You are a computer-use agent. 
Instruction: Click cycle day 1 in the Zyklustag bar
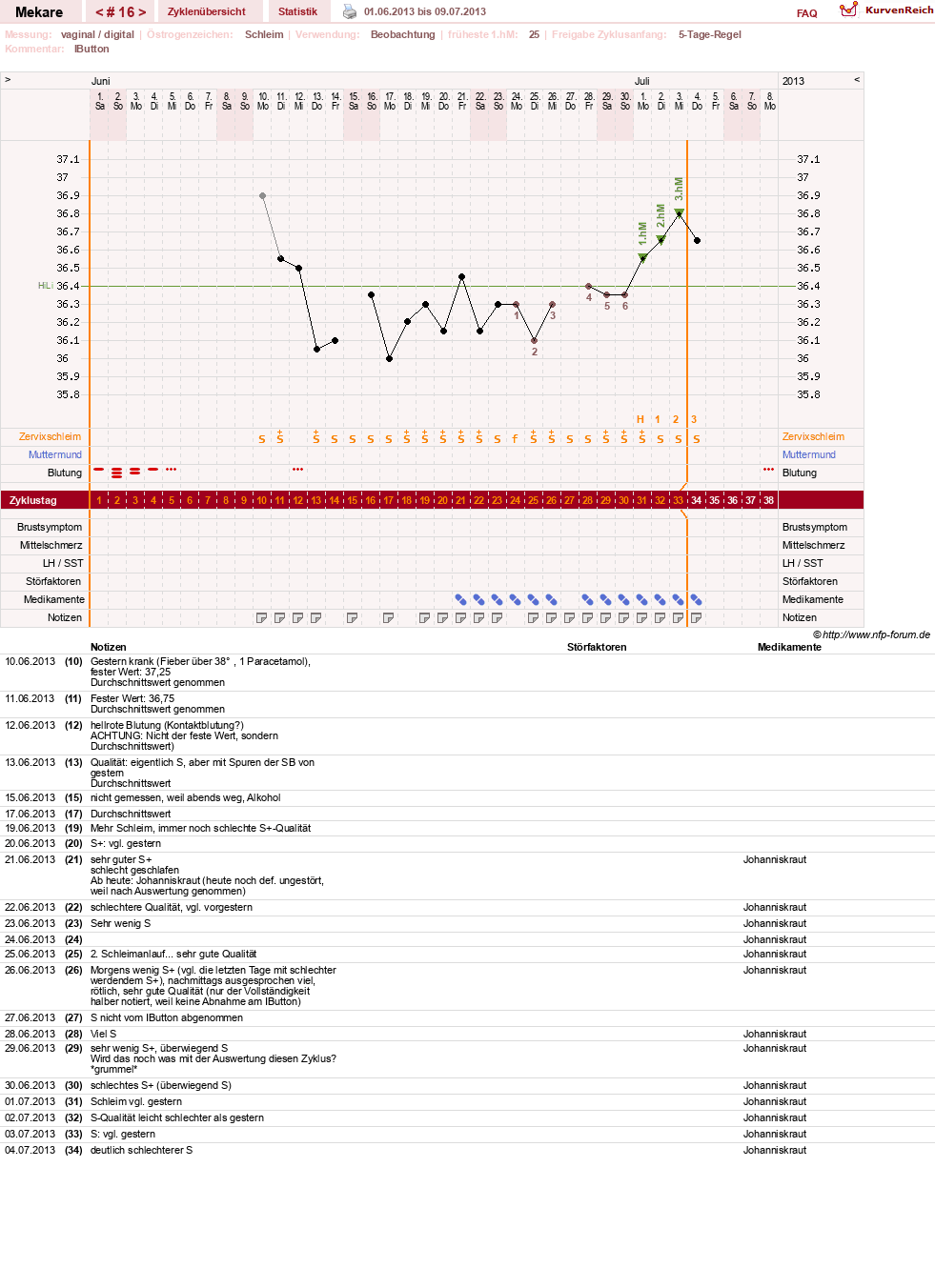pyautogui.click(x=99, y=501)
